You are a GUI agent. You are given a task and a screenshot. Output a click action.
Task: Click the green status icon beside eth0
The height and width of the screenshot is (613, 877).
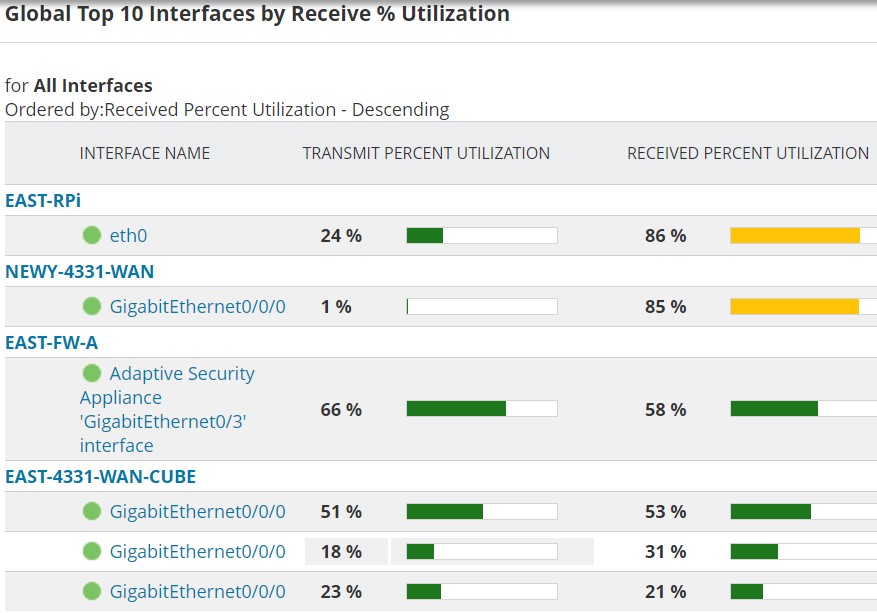coord(92,236)
